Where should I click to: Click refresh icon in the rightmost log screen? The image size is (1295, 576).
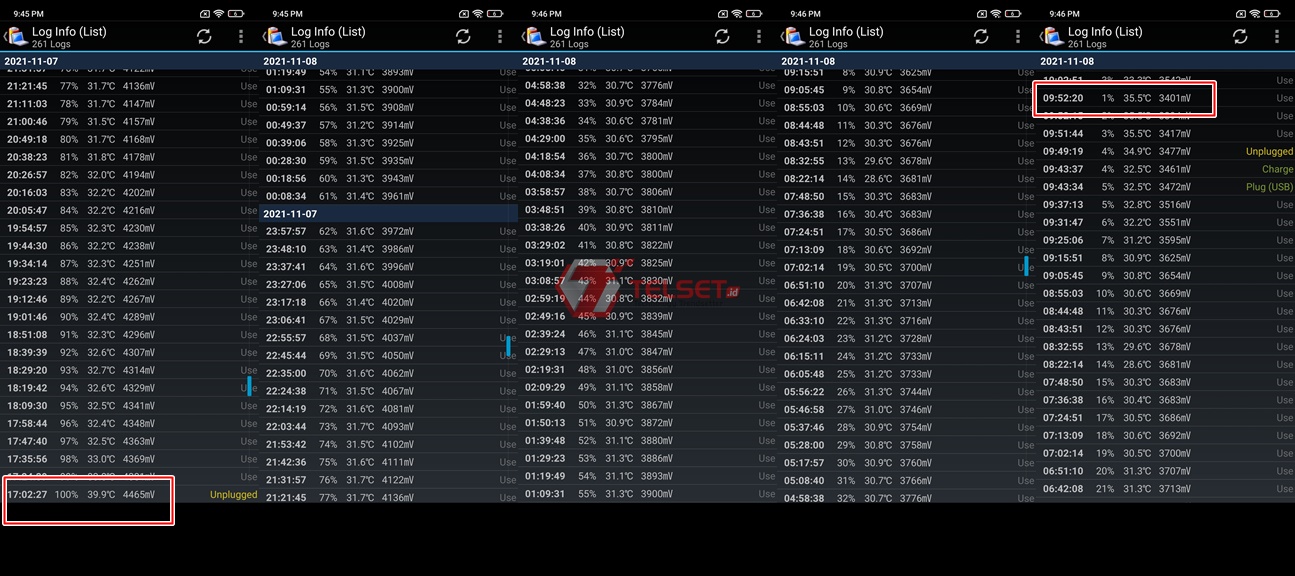tap(1240, 36)
